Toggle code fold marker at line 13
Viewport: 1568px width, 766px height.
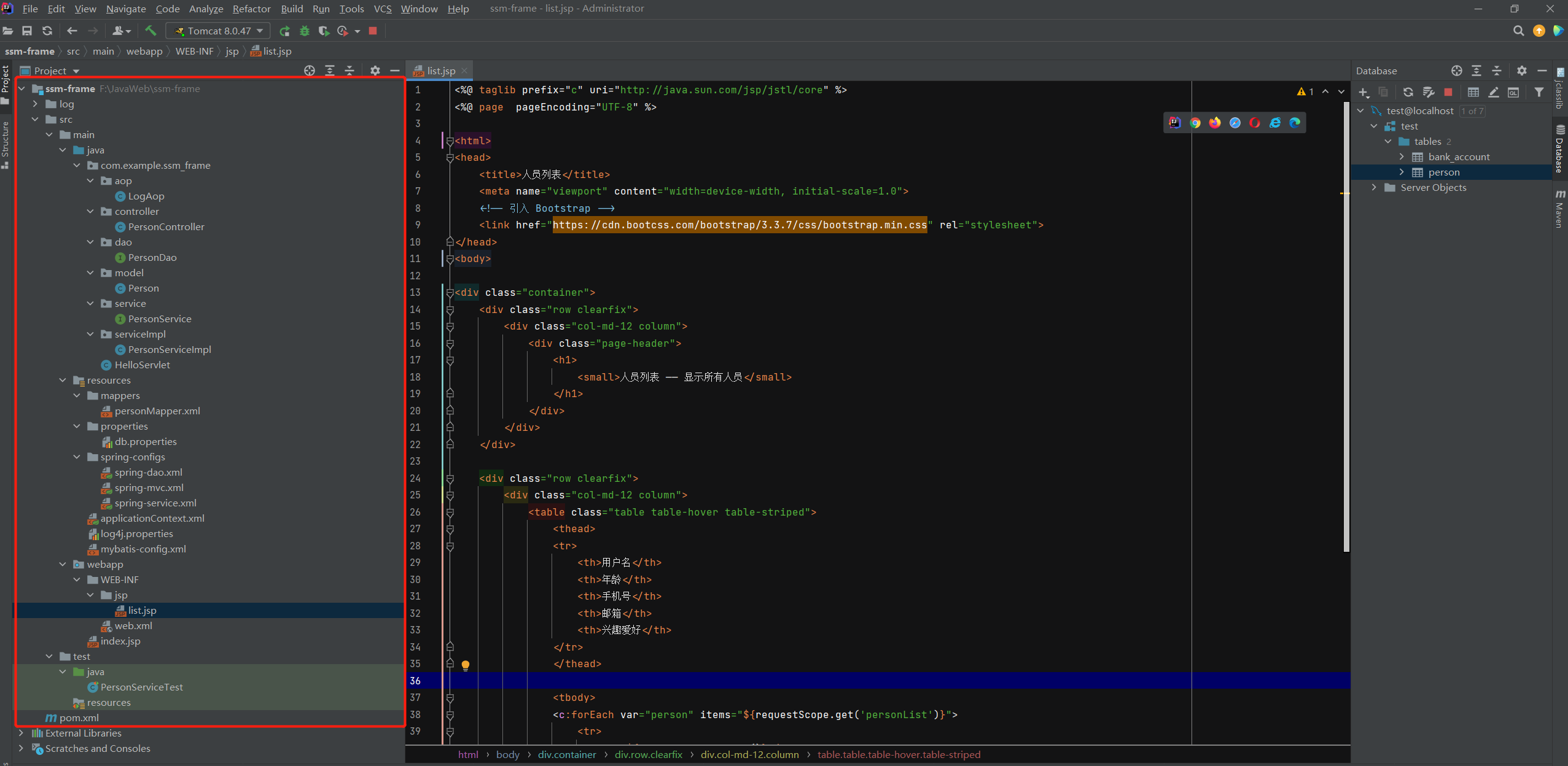450,293
